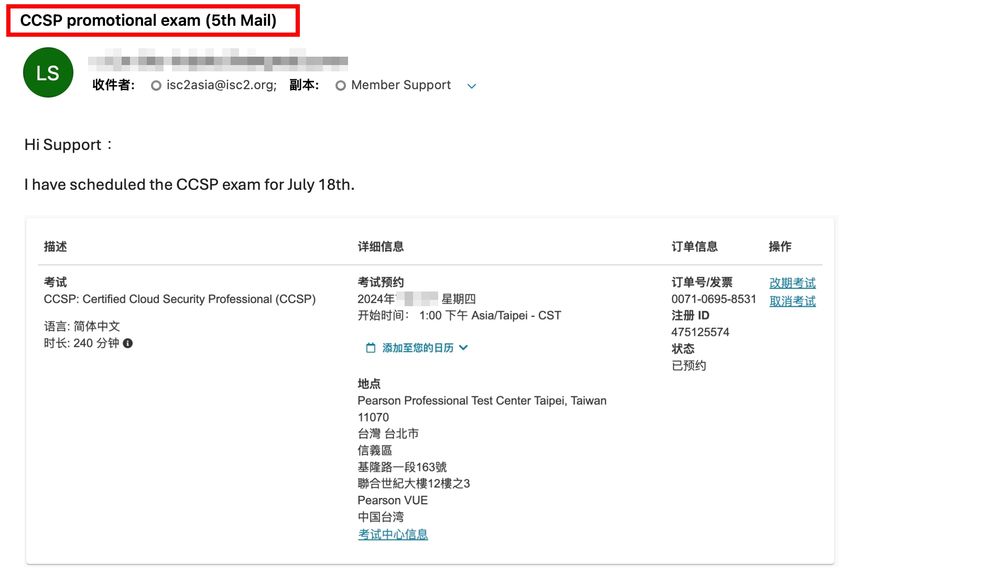Screen dimensions: 998x583
Task: Click the calendar icon before 添加至您的日历
Action: tap(370, 348)
